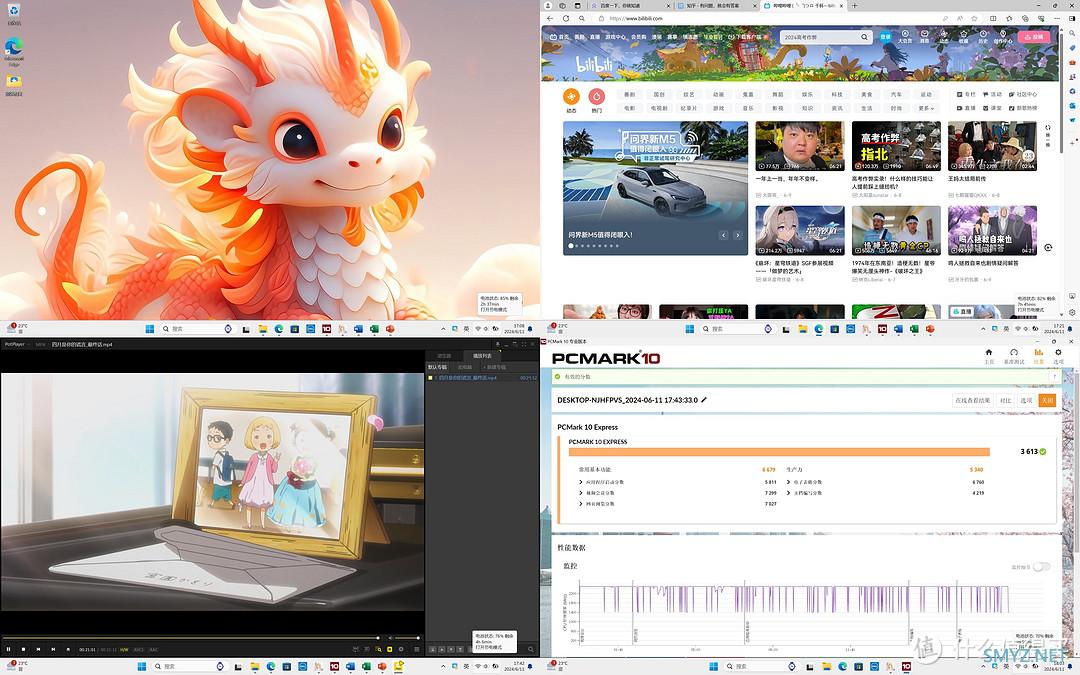Viewport: 1080px width, 675px height.
Task: Launch the Microsoft Edge desktop shortcut
Action: 14,51
